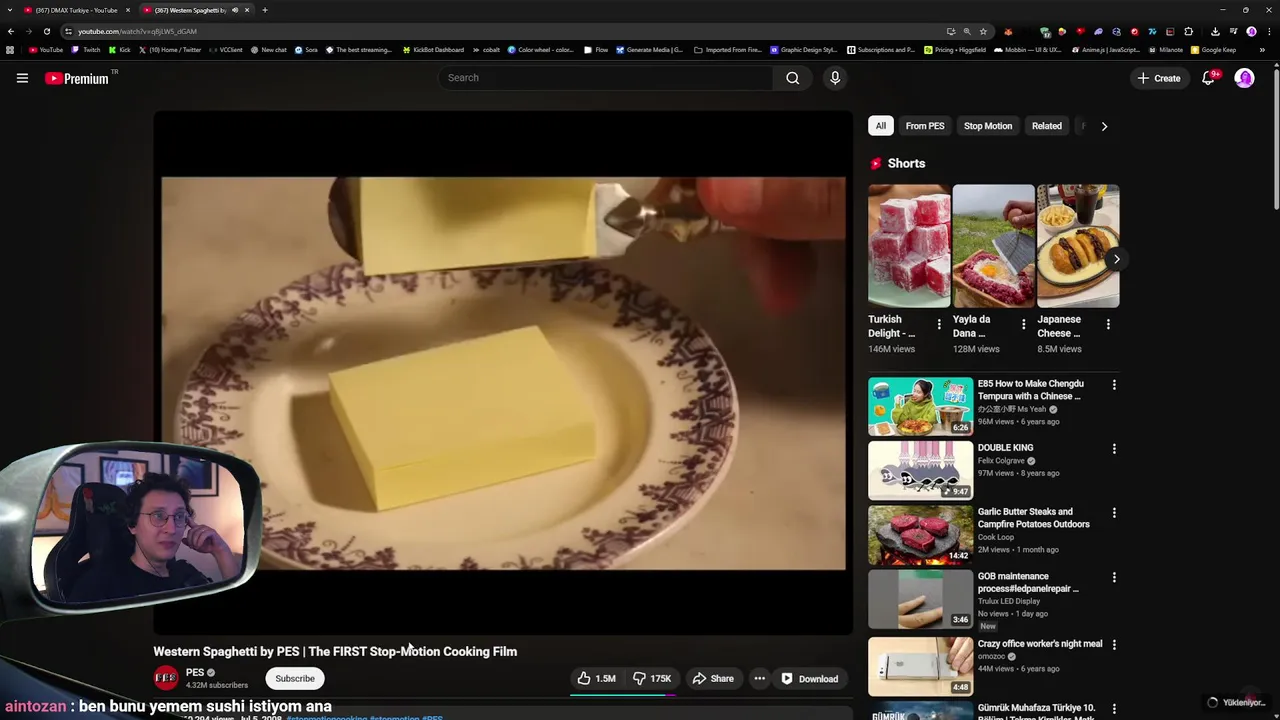The width and height of the screenshot is (1280, 720).
Task: Open GOB maintenance video thumbnail
Action: 920,599
